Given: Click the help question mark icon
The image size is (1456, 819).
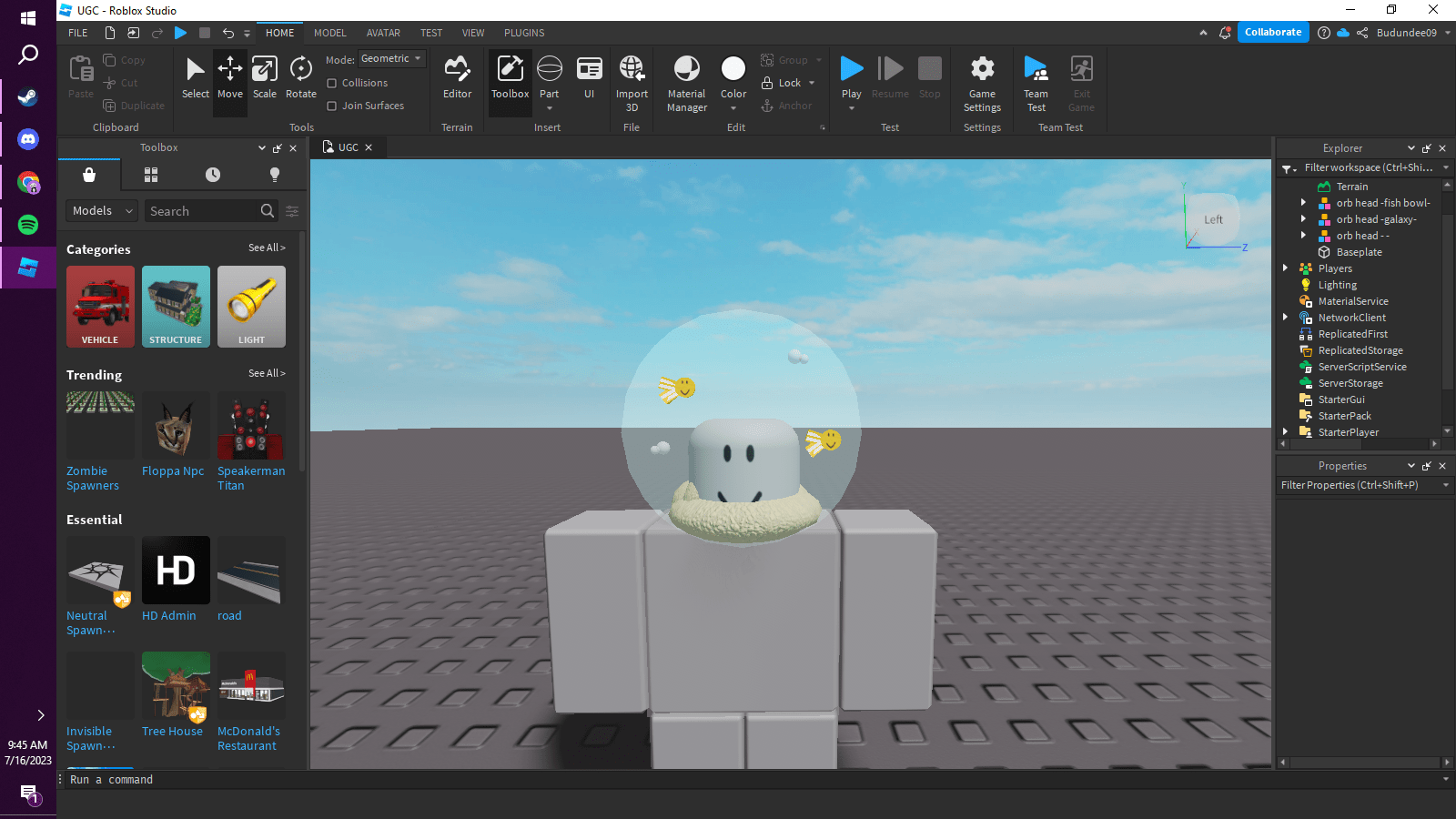Looking at the screenshot, I should 1323,33.
